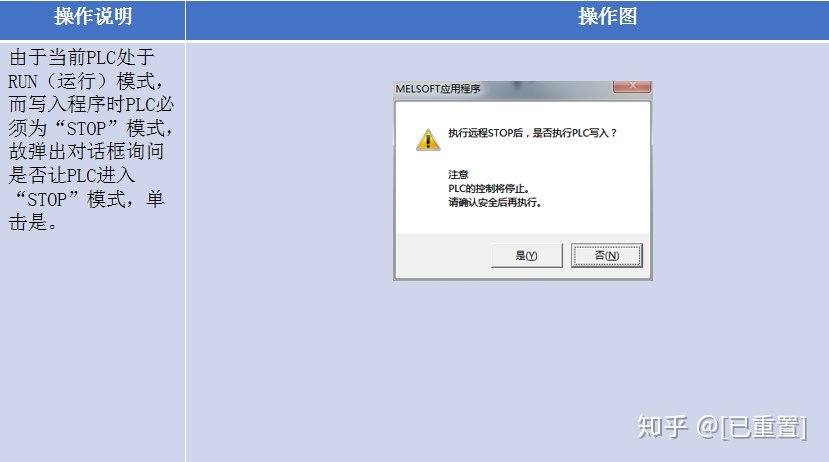Image resolution: width=829 pixels, height=462 pixels.
Task: Select the 操作图 column header
Action: tap(607, 17)
